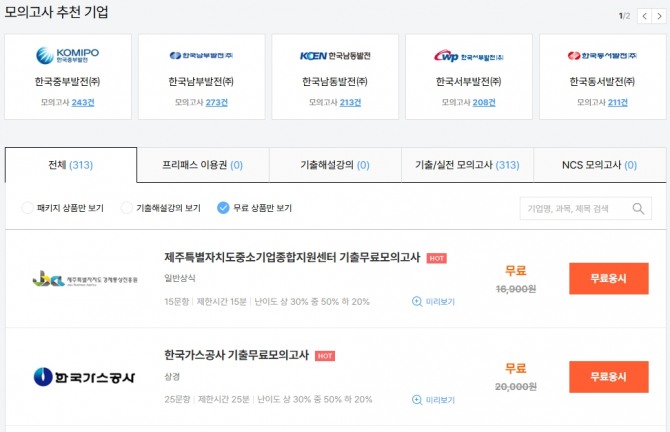Uncheck 무료 상품만 보기 filter
This screenshot has height=432, width=670.
(x=223, y=208)
